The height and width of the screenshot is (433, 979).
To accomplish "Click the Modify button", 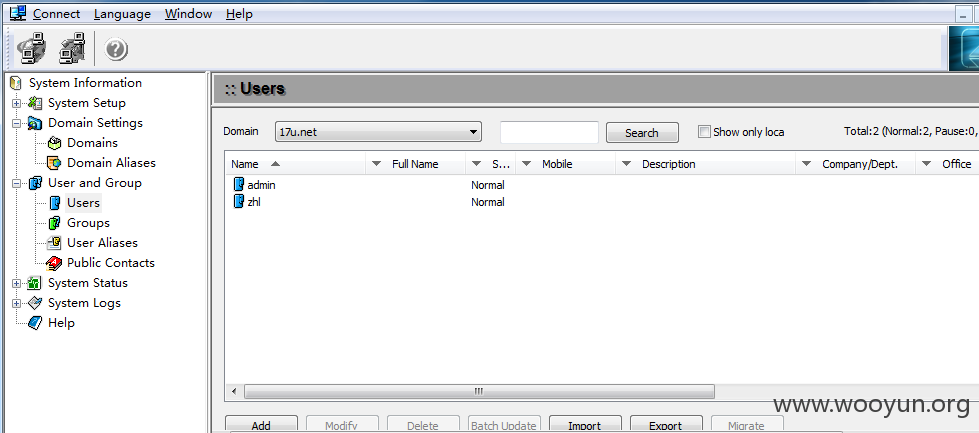I will pos(342,424).
